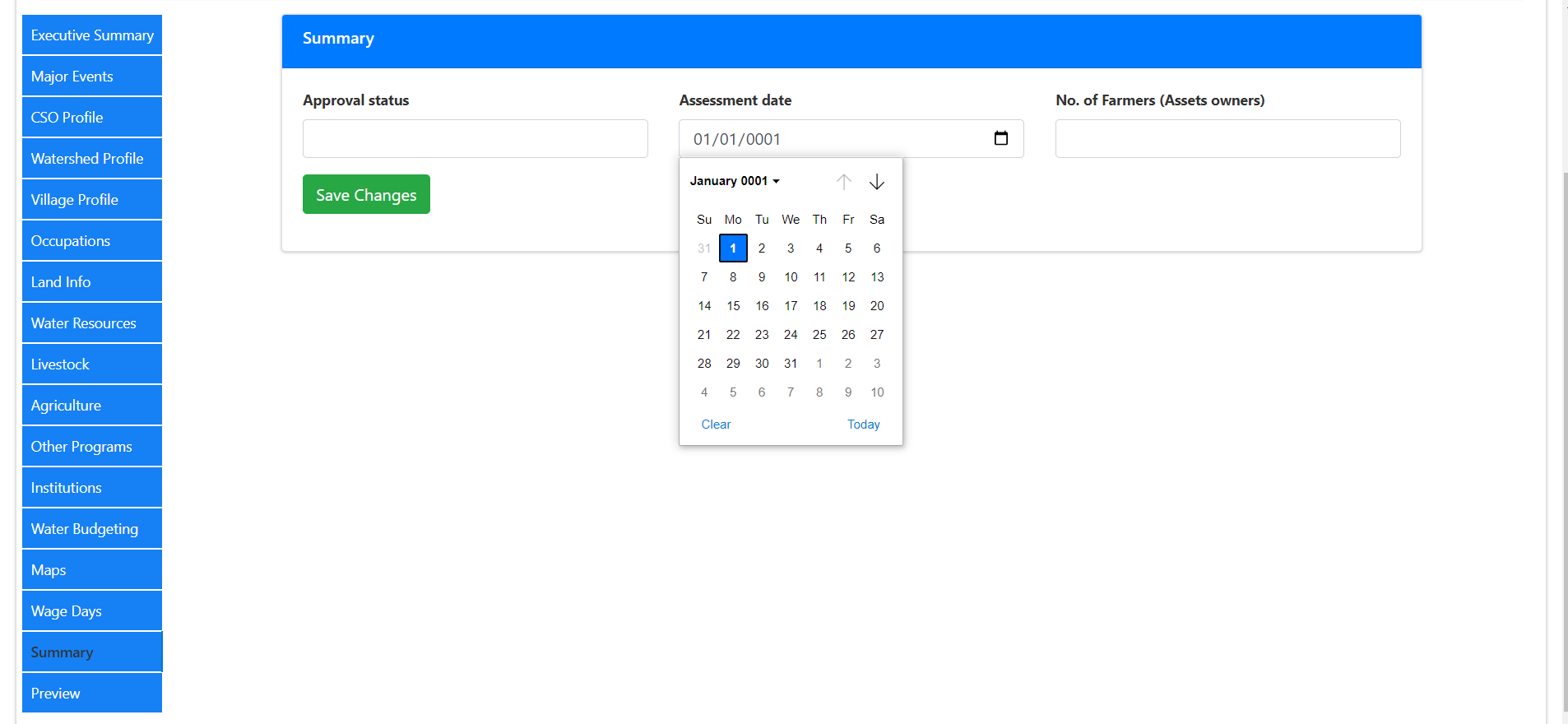Select day 24 in calendar
This screenshot has height=724, width=1568.
coord(791,334)
